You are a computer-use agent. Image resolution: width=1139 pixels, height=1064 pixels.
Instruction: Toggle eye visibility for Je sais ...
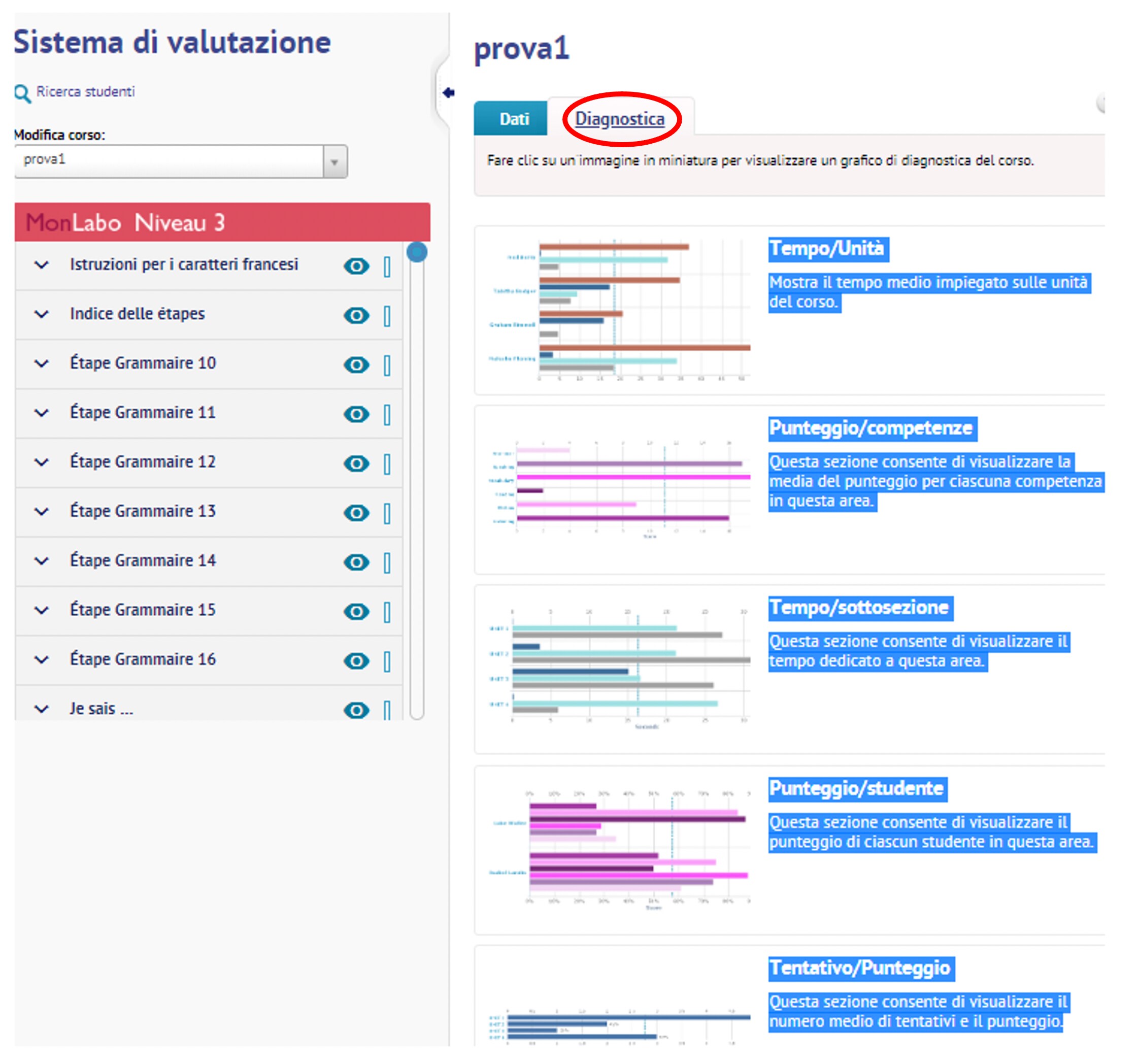point(356,710)
